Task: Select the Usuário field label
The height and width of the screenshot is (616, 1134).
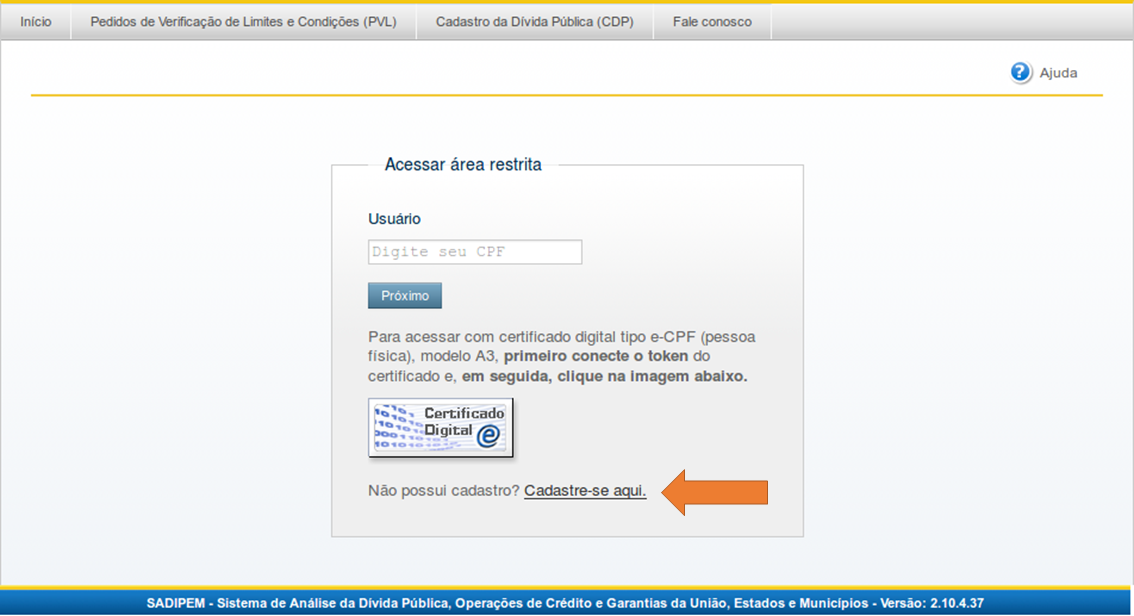Action: click(x=394, y=219)
